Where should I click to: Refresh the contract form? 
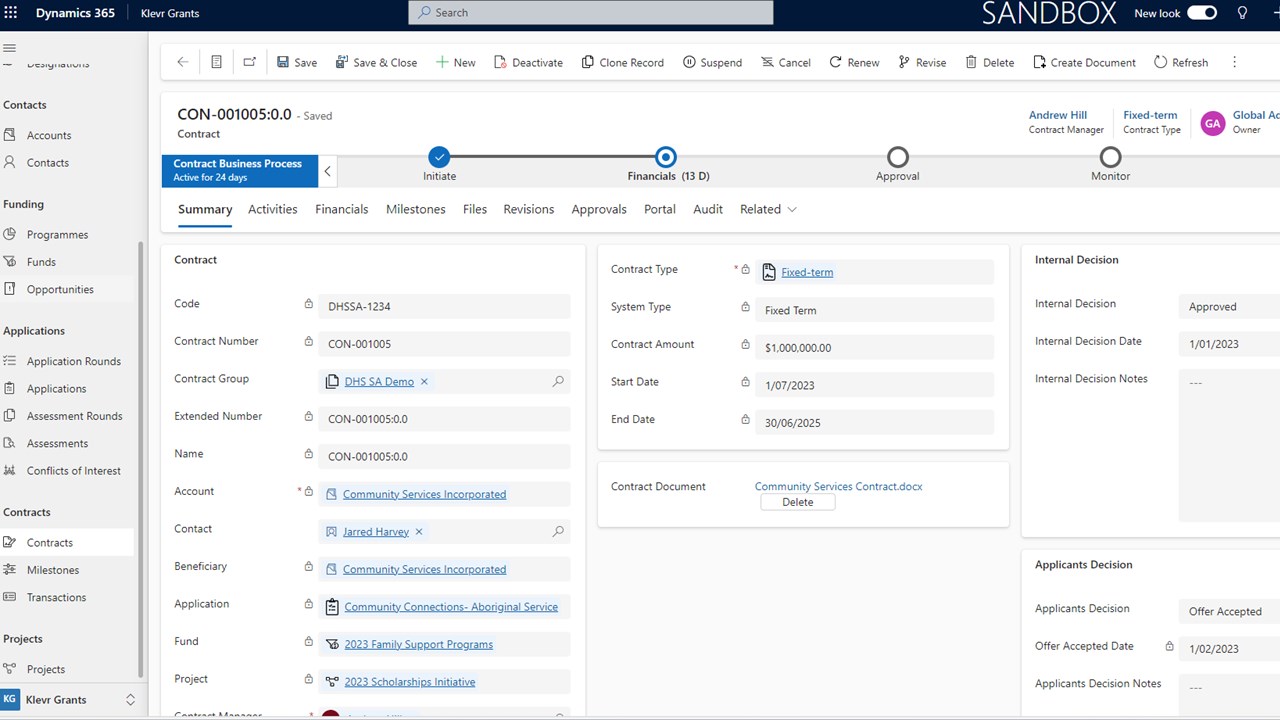[1181, 62]
